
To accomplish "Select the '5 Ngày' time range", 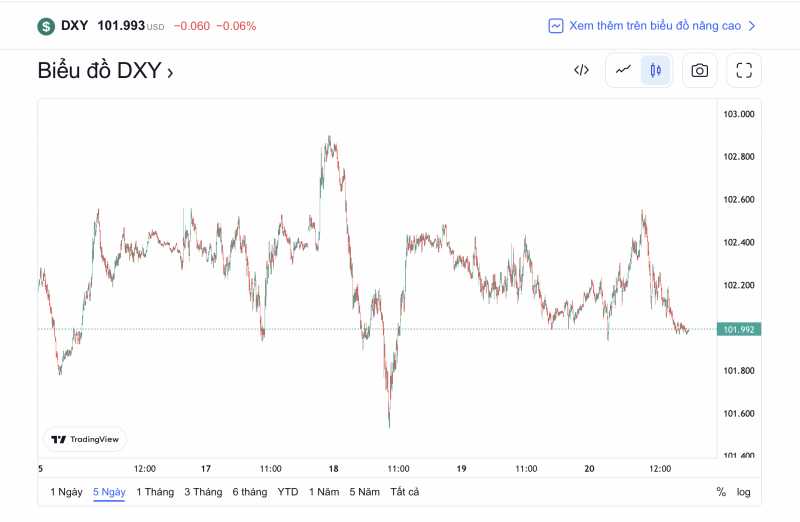I will [x=109, y=492].
